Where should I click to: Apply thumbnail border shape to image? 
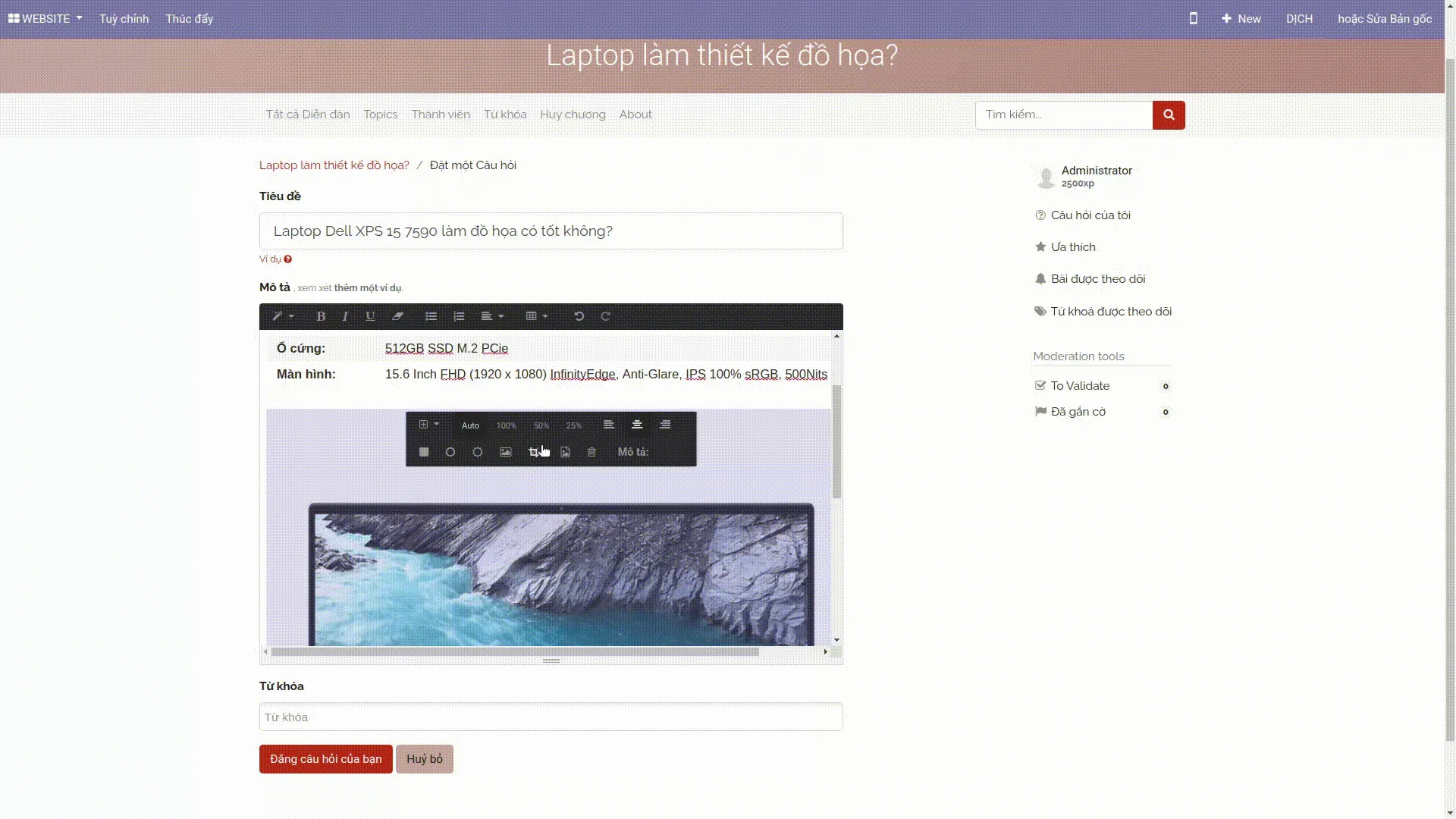(x=478, y=452)
